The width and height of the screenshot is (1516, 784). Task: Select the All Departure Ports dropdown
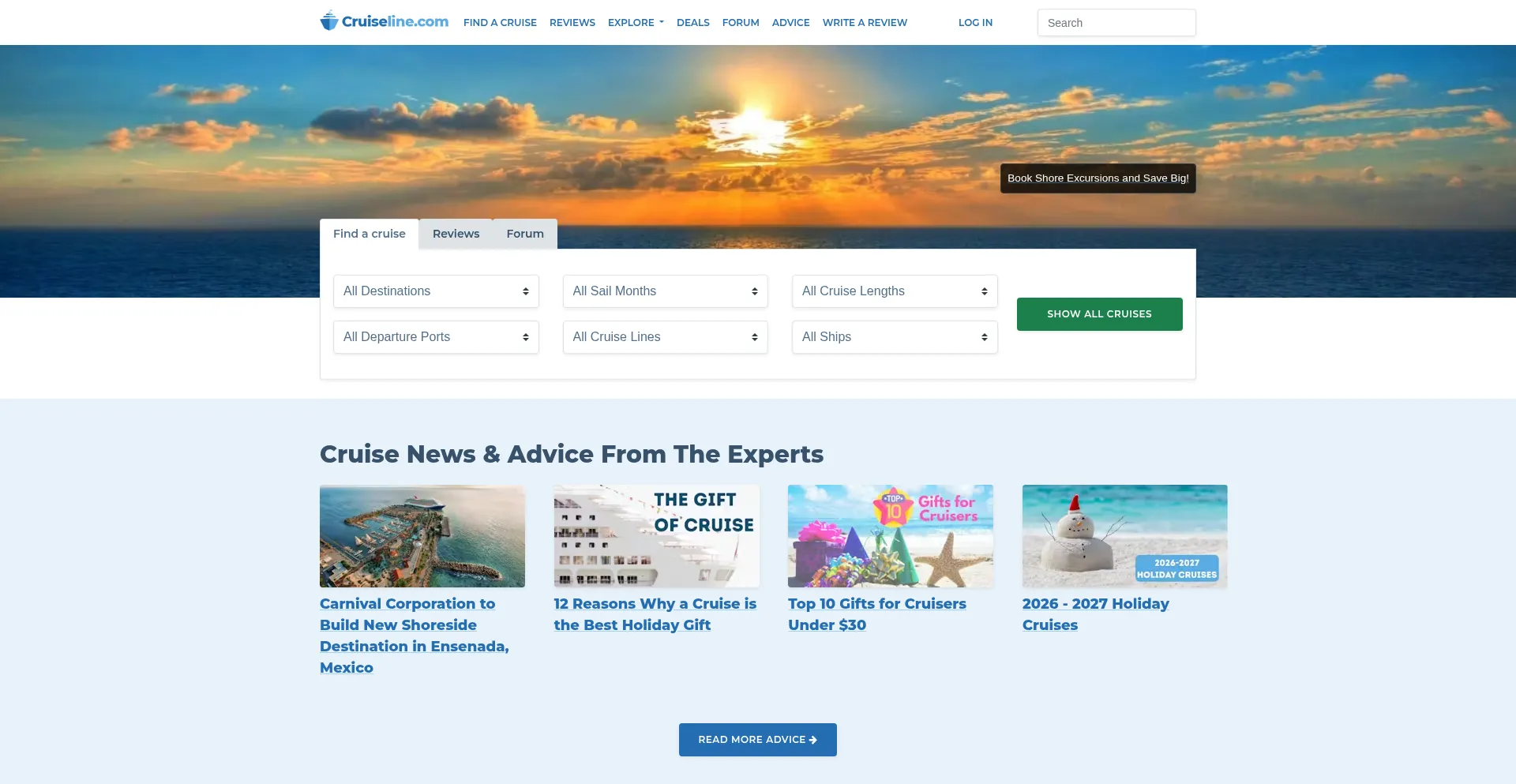coord(436,337)
